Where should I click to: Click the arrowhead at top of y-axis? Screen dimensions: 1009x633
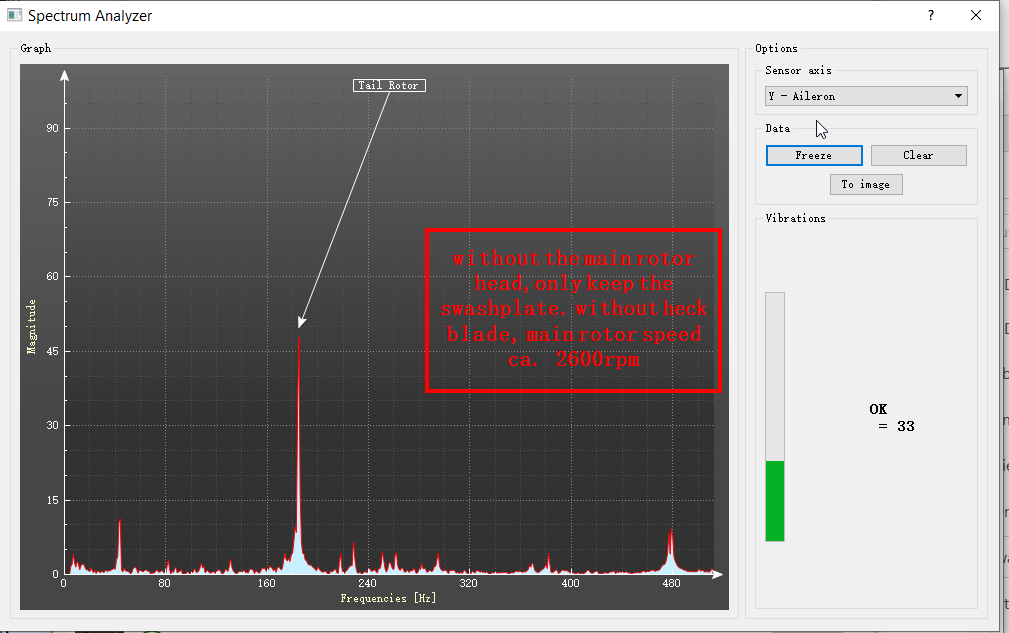[64, 75]
